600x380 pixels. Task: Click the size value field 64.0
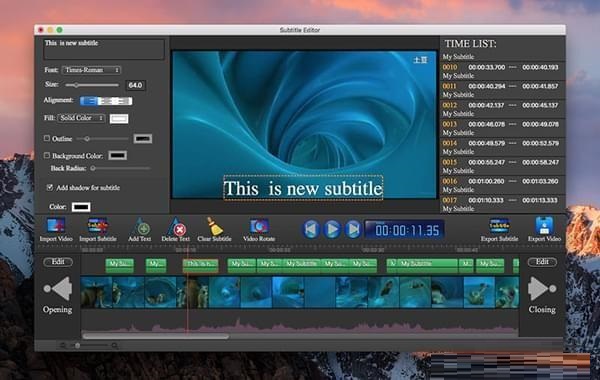click(135, 85)
